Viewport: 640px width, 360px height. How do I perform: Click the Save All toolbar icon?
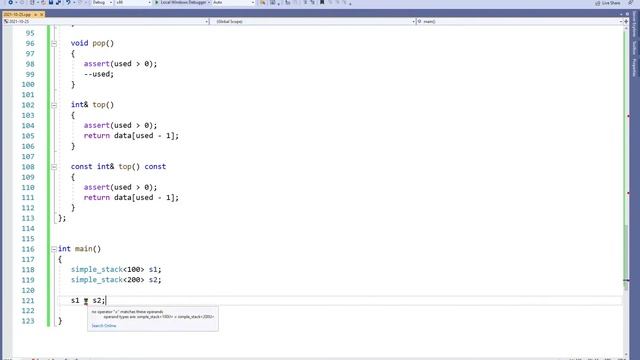click(x=58, y=2)
